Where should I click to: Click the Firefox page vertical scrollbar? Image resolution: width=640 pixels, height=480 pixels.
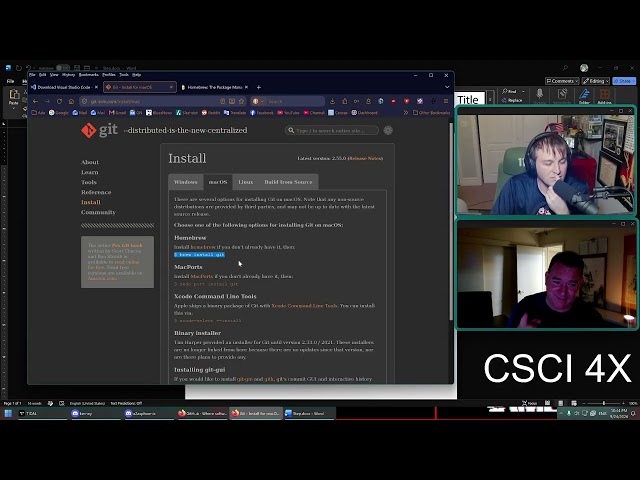[451, 220]
